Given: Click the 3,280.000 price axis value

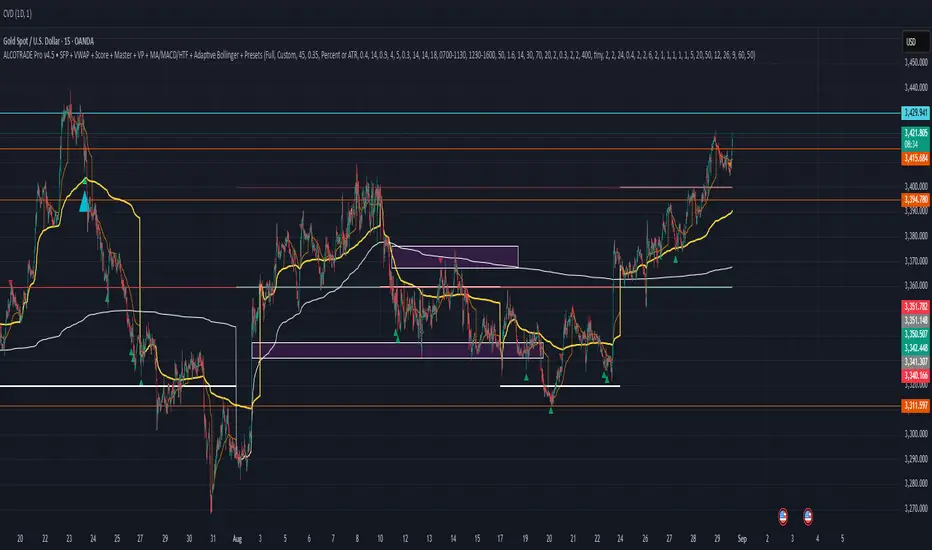Looking at the screenshot, I should point(915,483).
